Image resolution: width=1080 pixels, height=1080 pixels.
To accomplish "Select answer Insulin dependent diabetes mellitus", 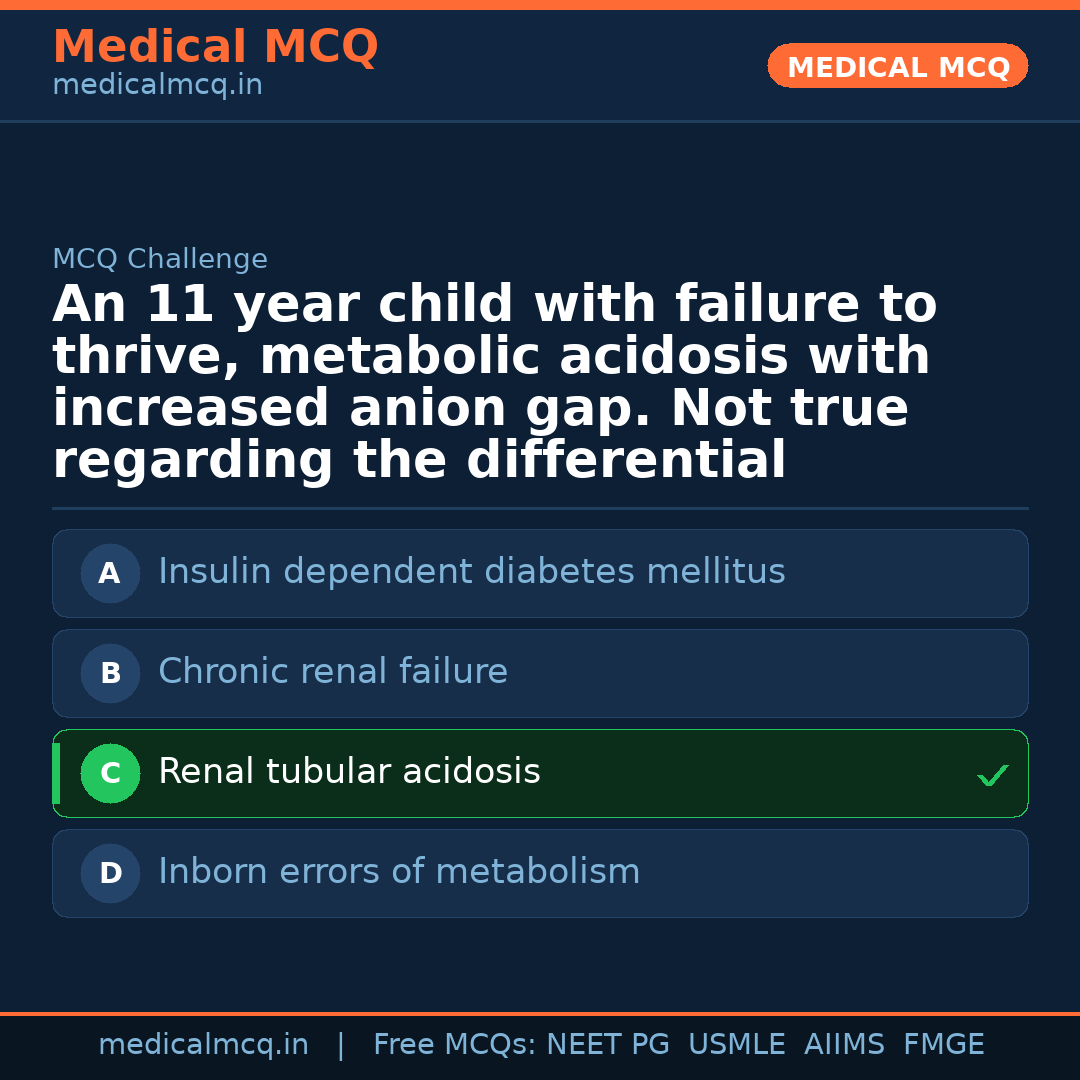I will (x=471, y=572).
